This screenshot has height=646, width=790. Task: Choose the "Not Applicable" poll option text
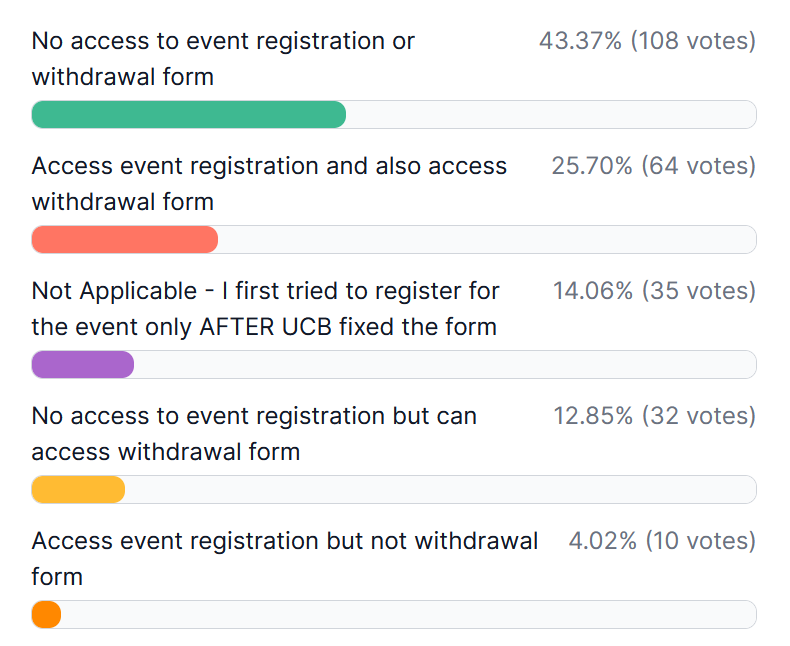(265, 309)
